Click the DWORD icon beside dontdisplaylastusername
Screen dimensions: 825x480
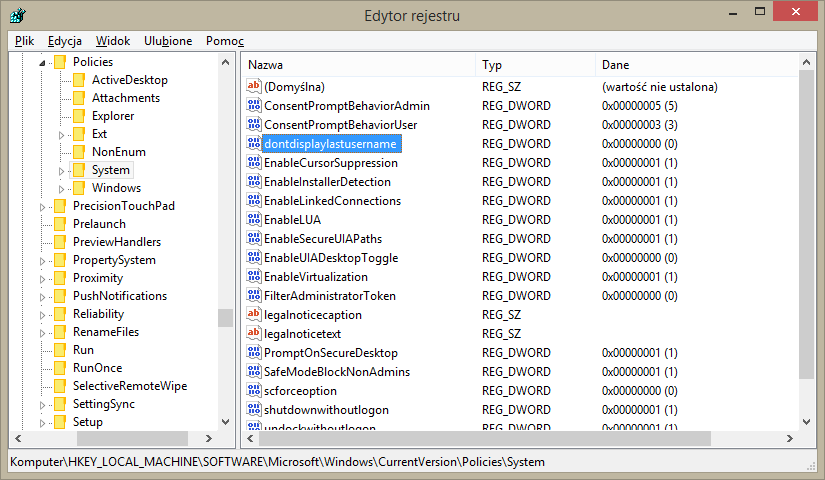[254, 143]
